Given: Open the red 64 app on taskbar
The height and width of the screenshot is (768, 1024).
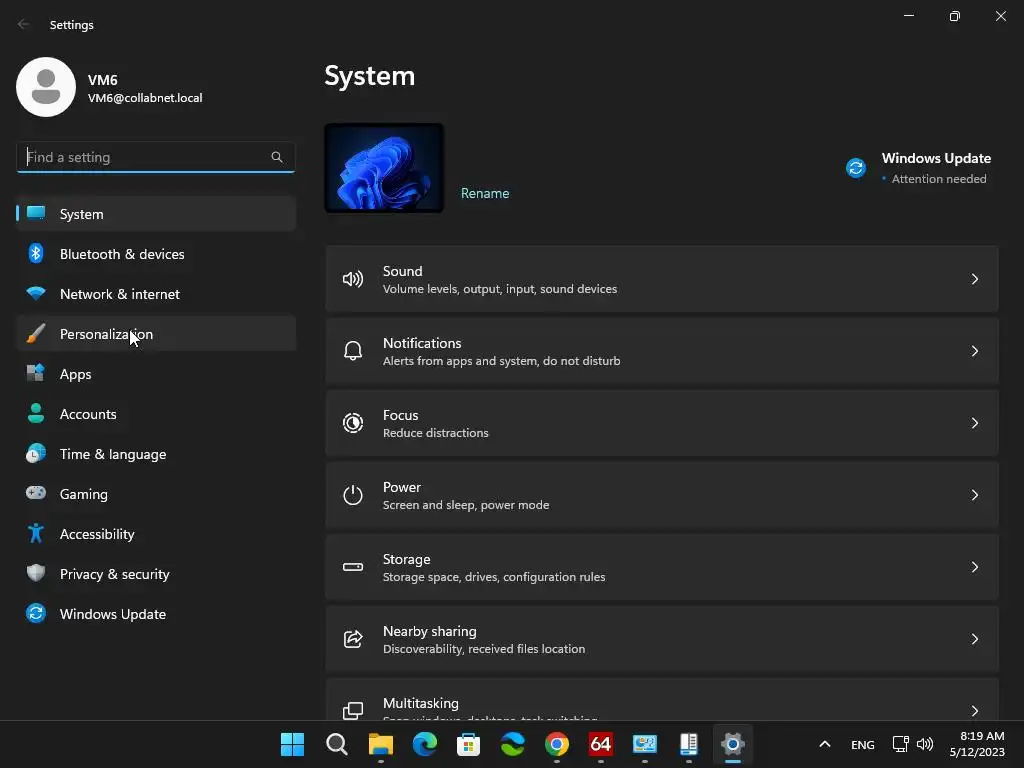Looking at the screenshot, I should (600, 744).
